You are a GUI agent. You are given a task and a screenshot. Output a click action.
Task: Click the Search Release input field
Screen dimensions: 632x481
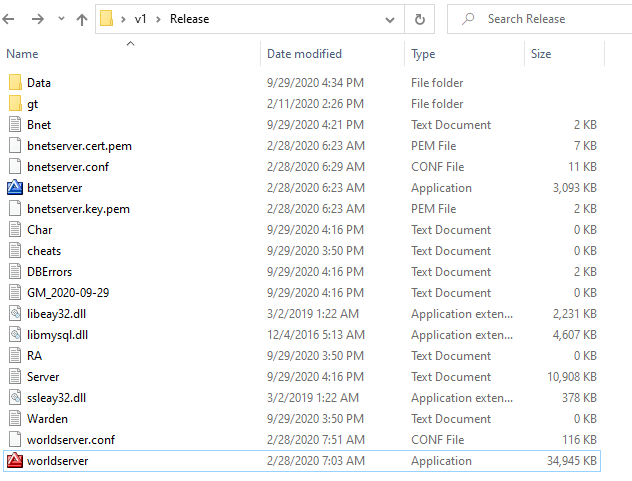click(540, 19)
